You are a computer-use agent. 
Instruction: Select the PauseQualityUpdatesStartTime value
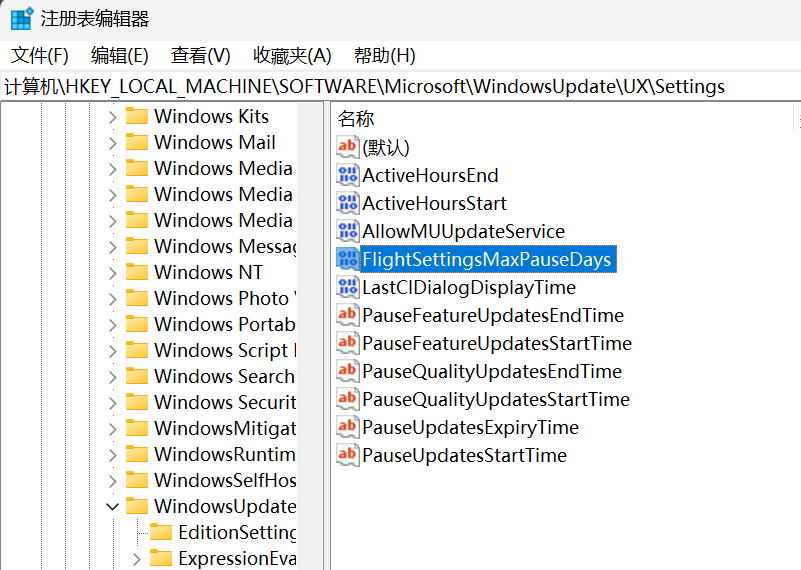point(496,399)
